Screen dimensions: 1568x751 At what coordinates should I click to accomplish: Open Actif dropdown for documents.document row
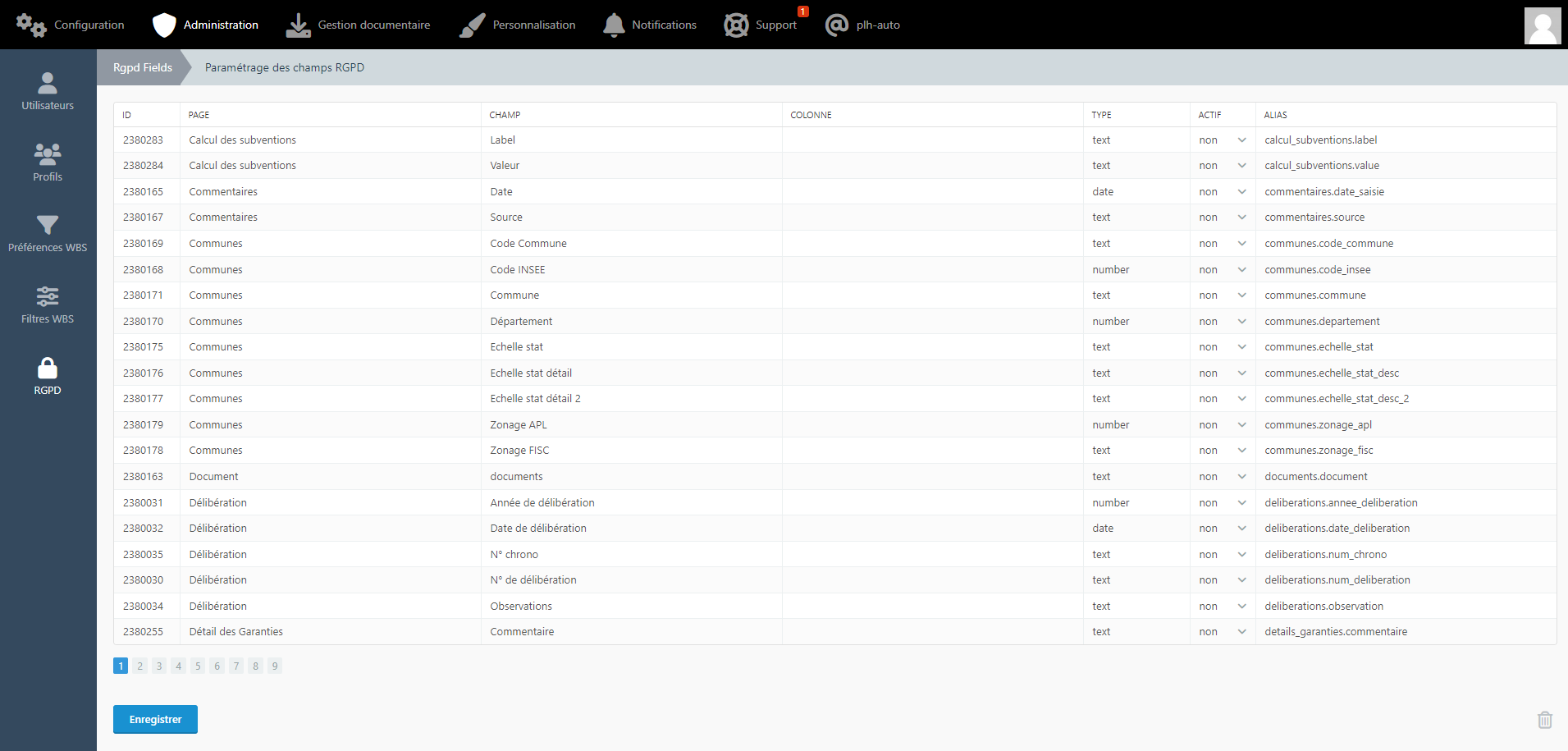point(1222,477)
